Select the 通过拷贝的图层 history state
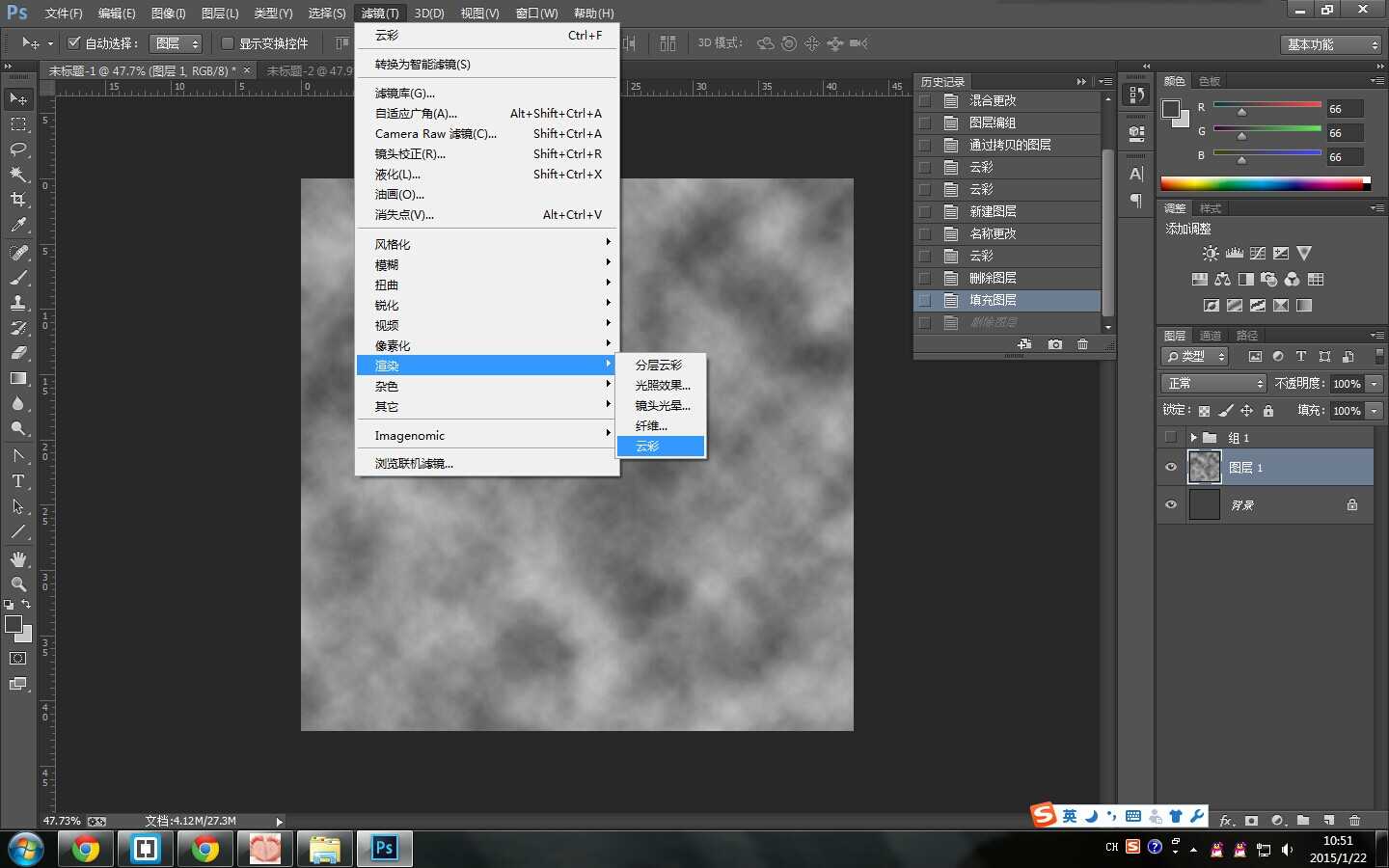The height and width of the screenshot is (868, 1389). pyautogui.click(x=1006, y=145)
